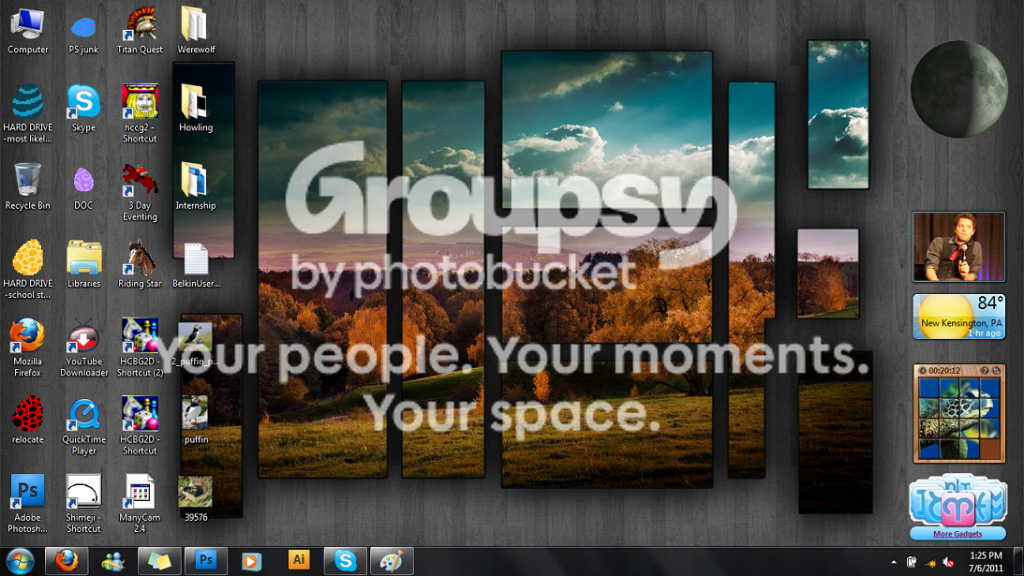Open the 1:25 PM clock and date
The width and height of the screenshot is (1024, 576).
tap(985, 562)
